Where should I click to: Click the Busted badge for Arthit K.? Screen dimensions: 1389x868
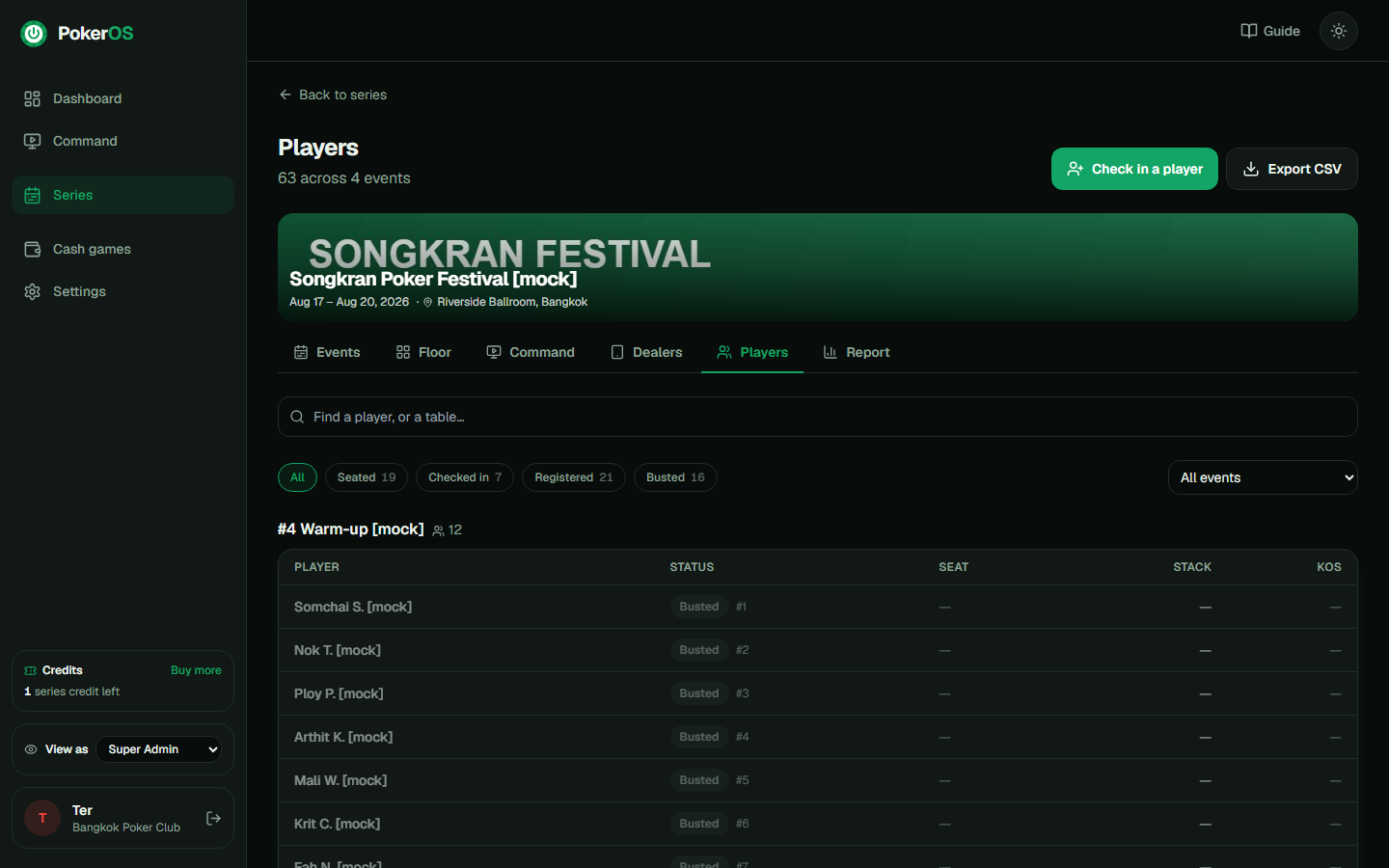[x=698, y=737]
